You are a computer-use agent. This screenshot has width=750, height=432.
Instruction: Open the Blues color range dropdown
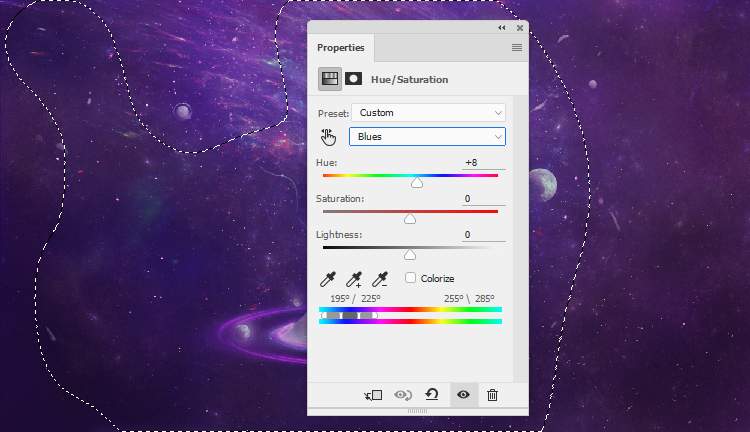coord(427,137)
